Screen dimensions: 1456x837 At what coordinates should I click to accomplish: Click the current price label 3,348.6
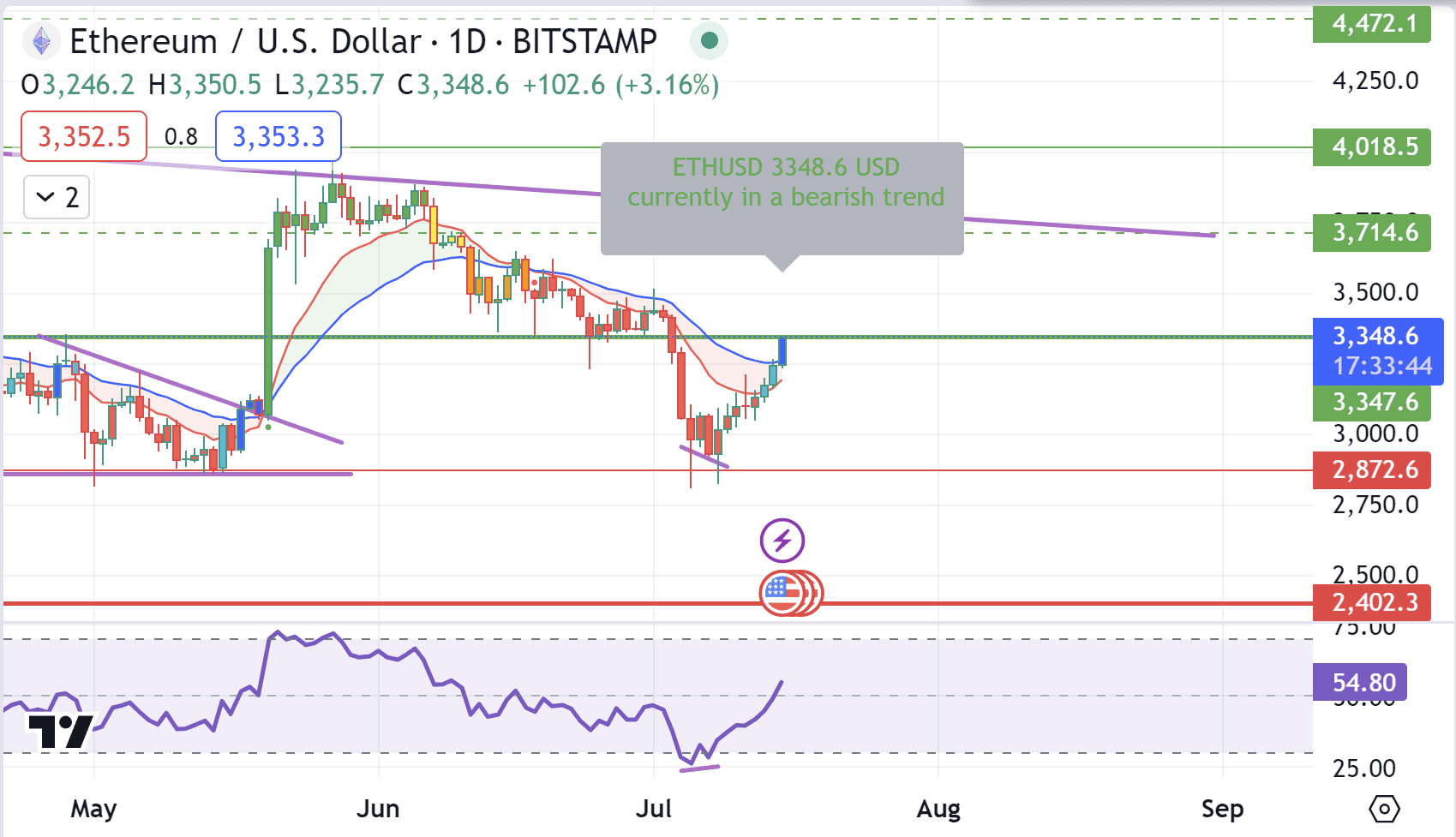point(1376,336)
